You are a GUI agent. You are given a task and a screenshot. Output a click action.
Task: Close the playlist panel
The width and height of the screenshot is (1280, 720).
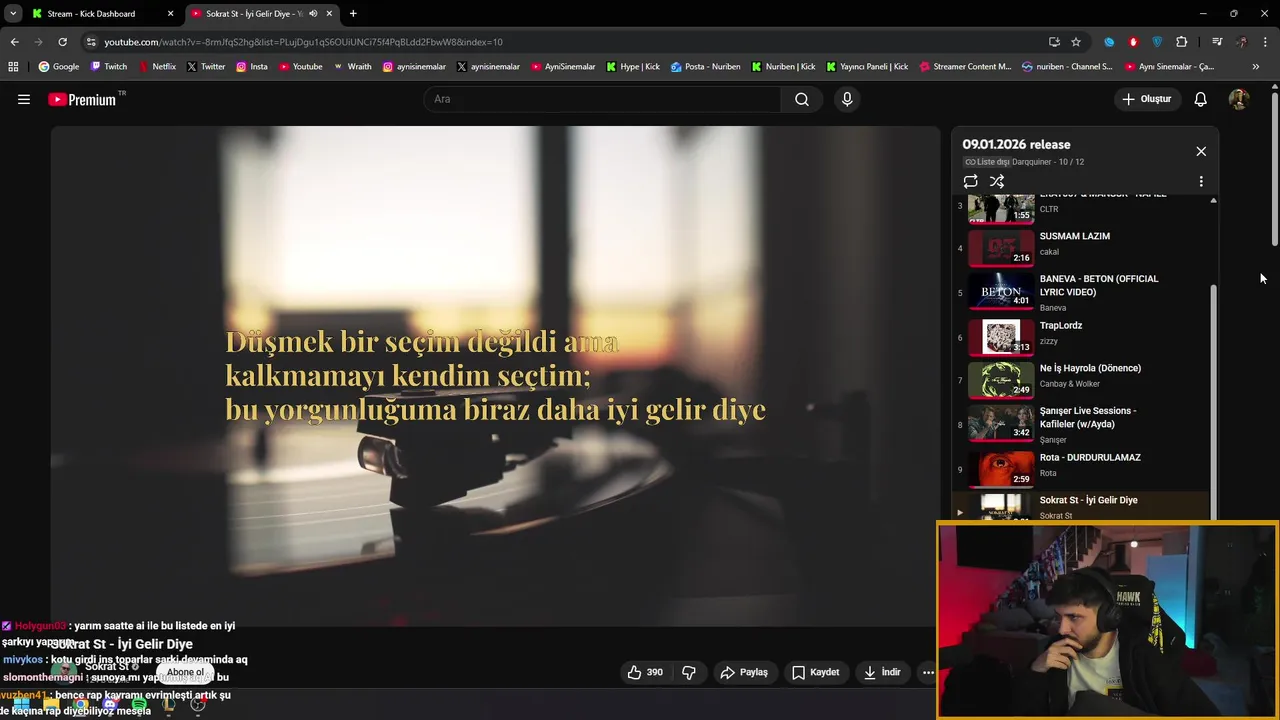tap(1201, 151)
